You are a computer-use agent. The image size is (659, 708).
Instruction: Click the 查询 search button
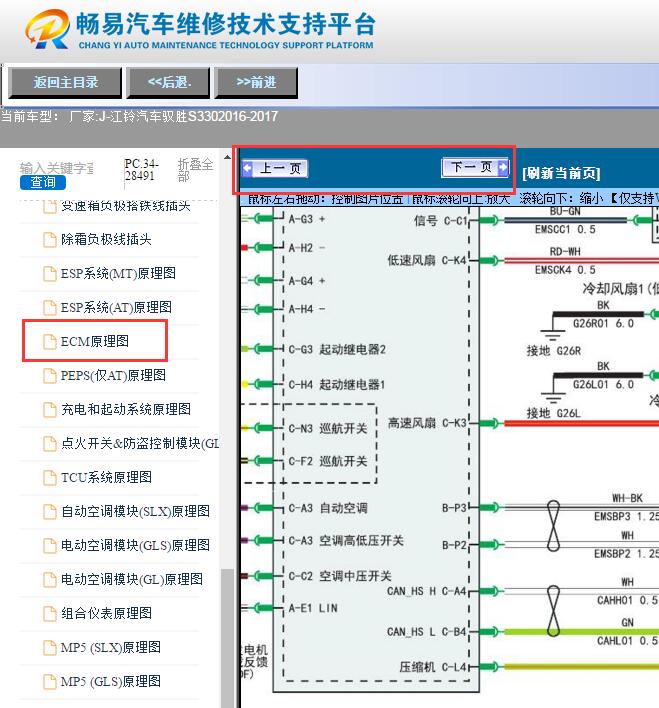click(43, 182)
